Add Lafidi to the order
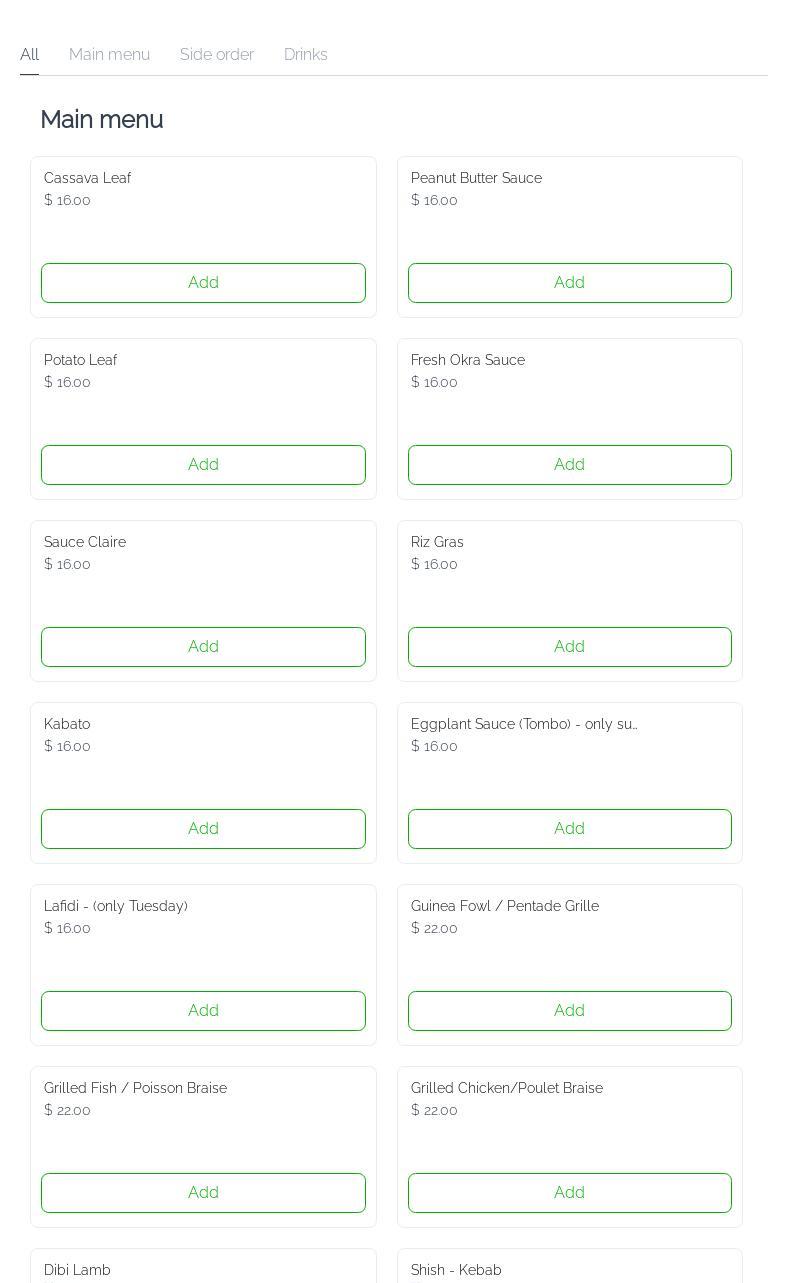The image size is (788, 1283). pyautogui.click(x=203, y=1011)
